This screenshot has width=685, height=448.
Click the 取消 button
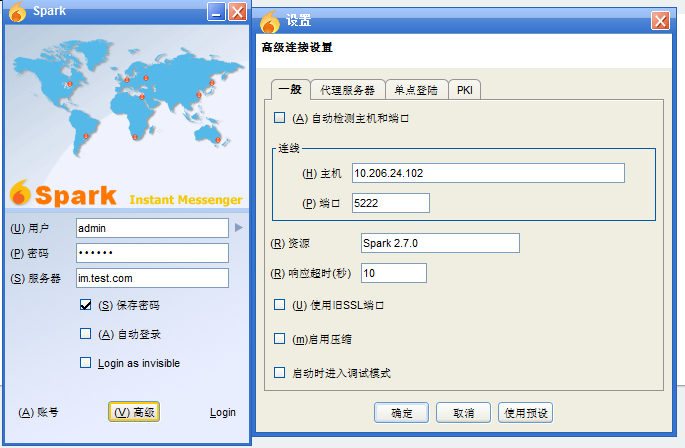(x=464, y=413)
